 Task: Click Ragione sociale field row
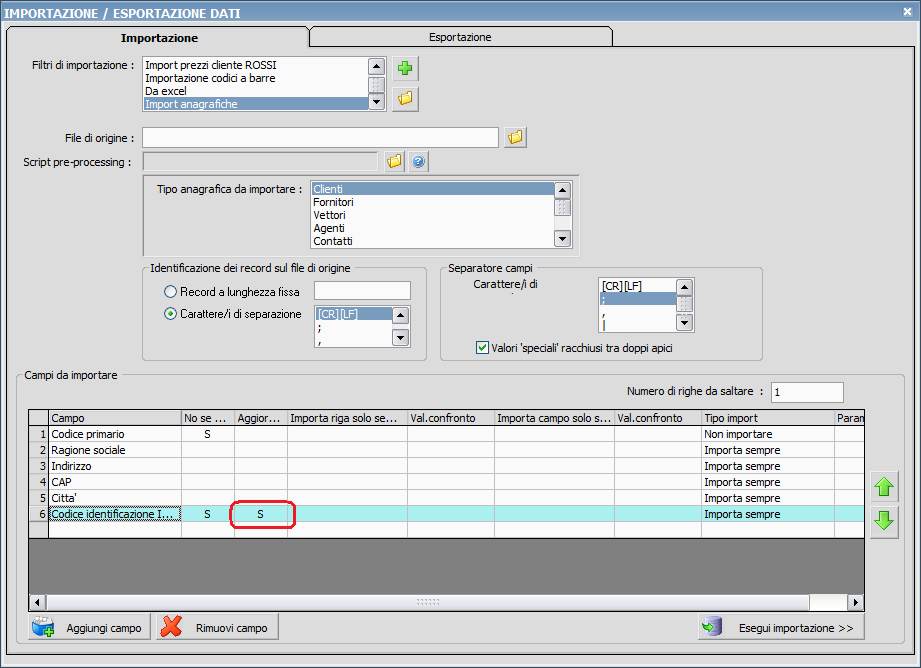coord(115,450)
